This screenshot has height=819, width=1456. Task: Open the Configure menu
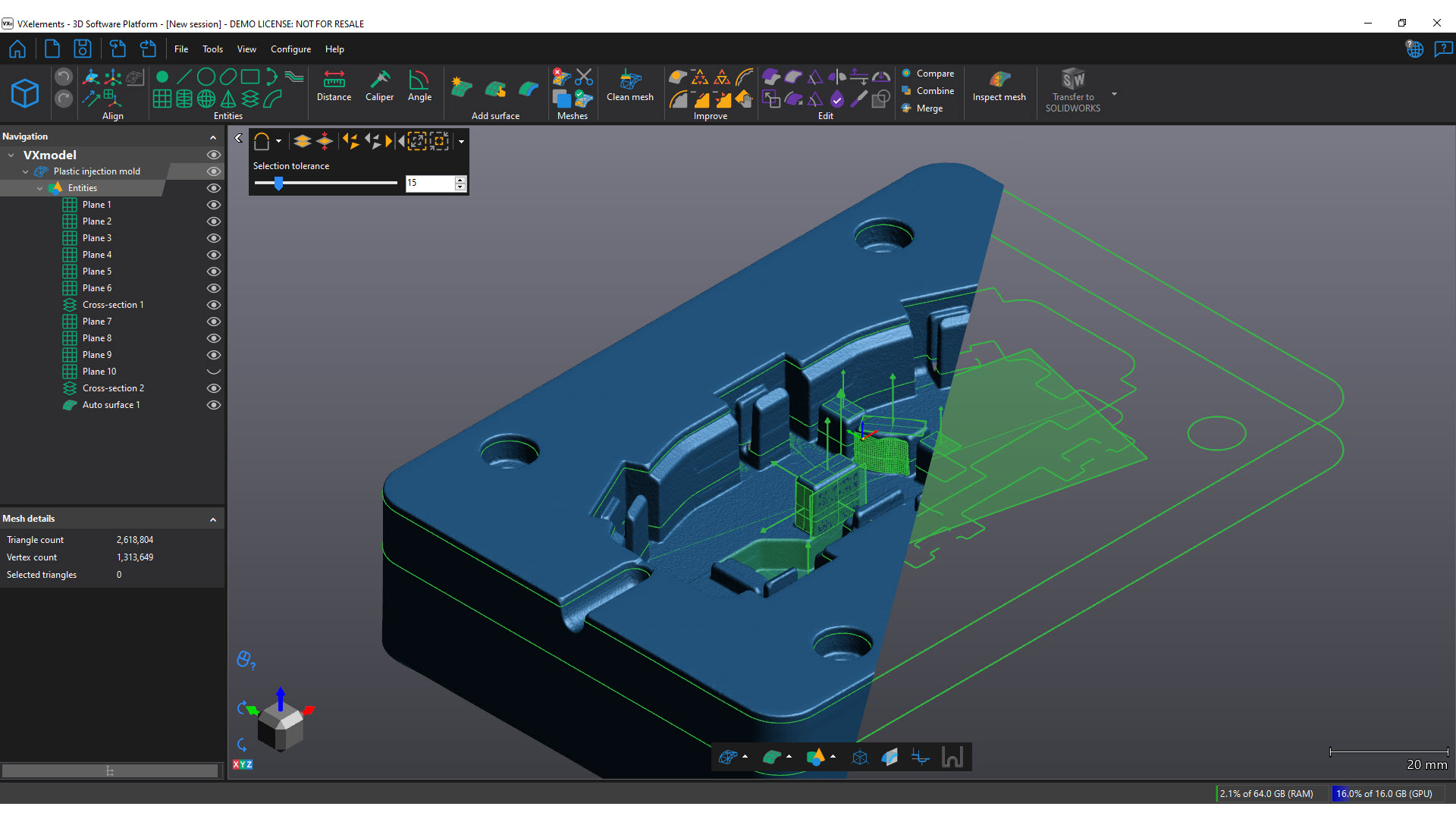[x=290, y=49]
